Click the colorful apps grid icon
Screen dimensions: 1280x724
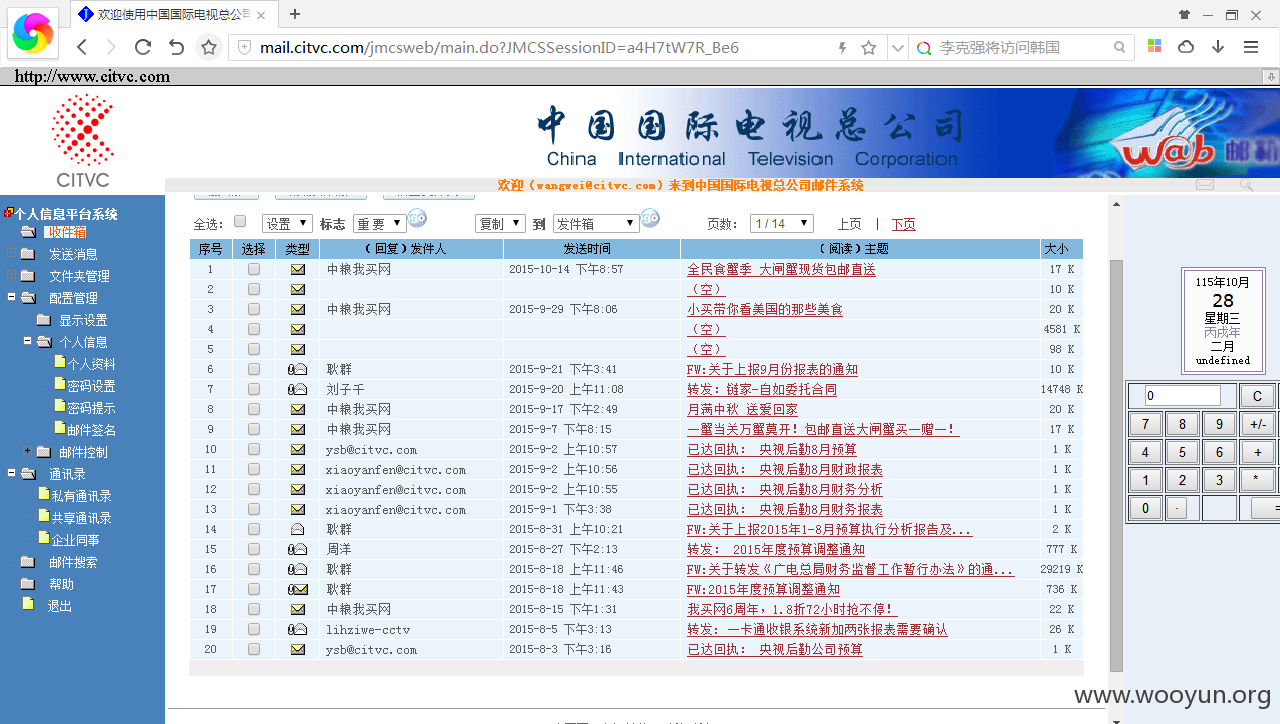[x=1154, y=47]
